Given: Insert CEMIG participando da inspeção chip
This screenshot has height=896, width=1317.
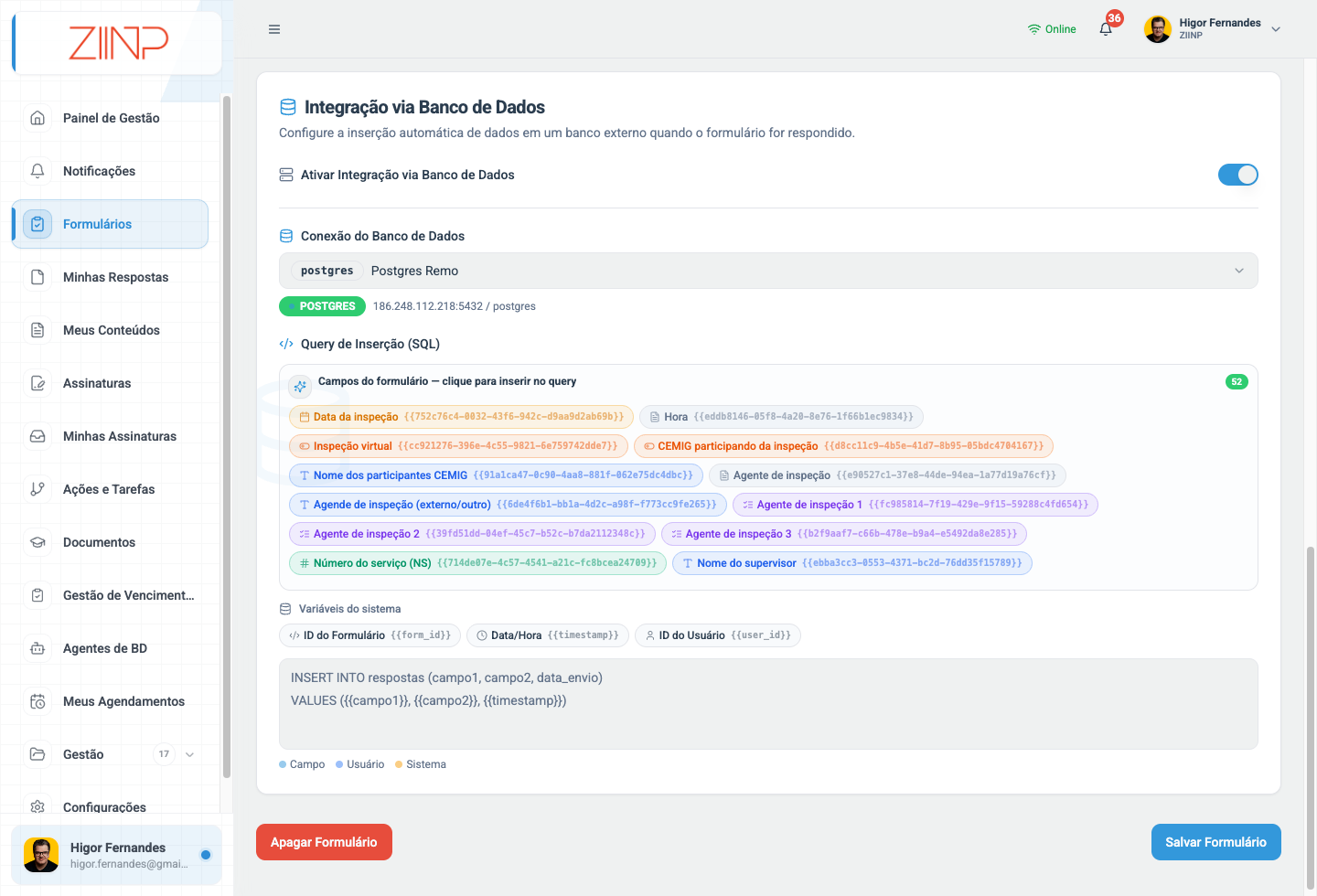Looking at the screenshot, I should (x=843, y=446).
